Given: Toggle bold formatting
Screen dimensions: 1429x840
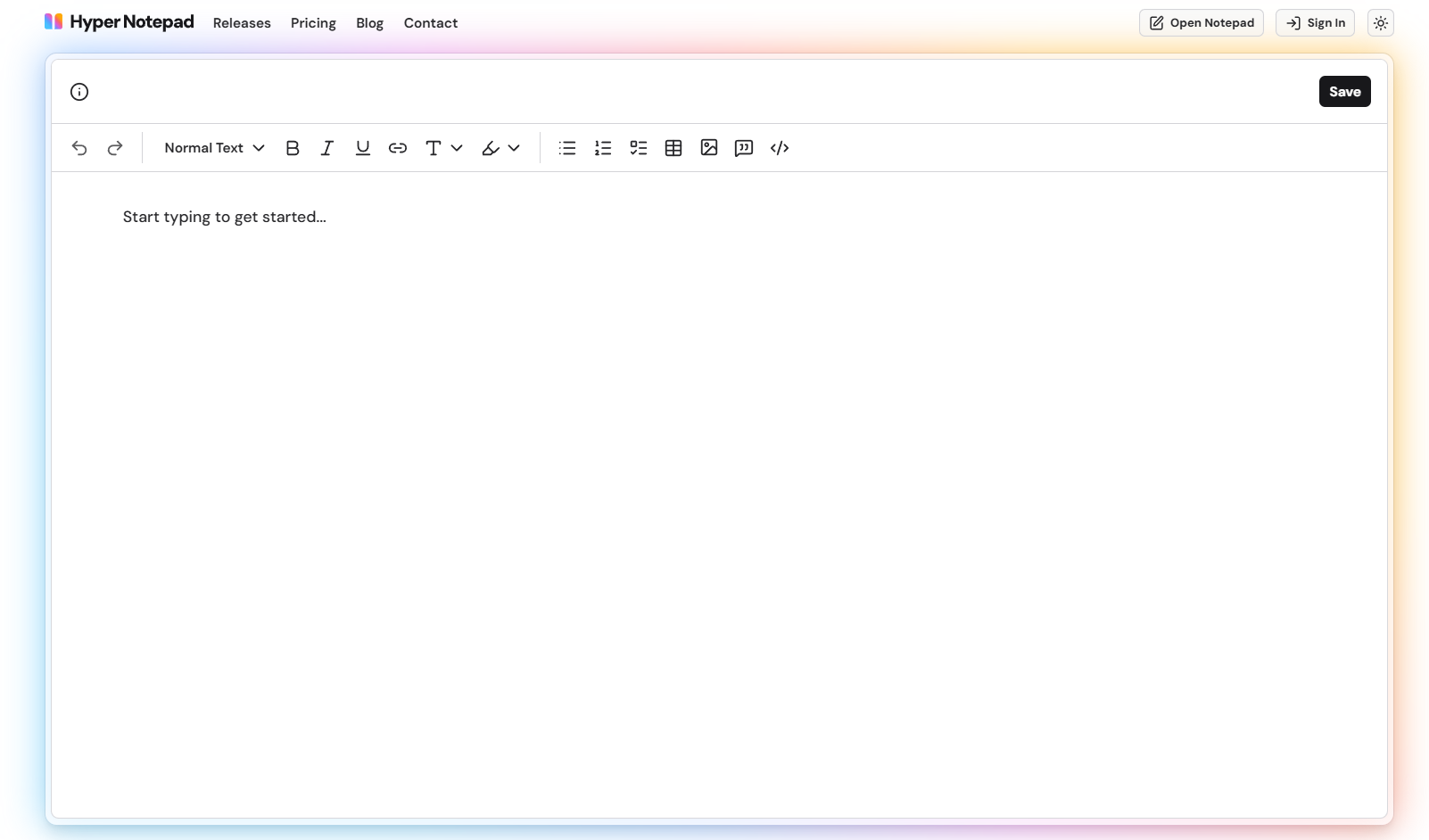Looking at the screenshot, I should point(293,148).
